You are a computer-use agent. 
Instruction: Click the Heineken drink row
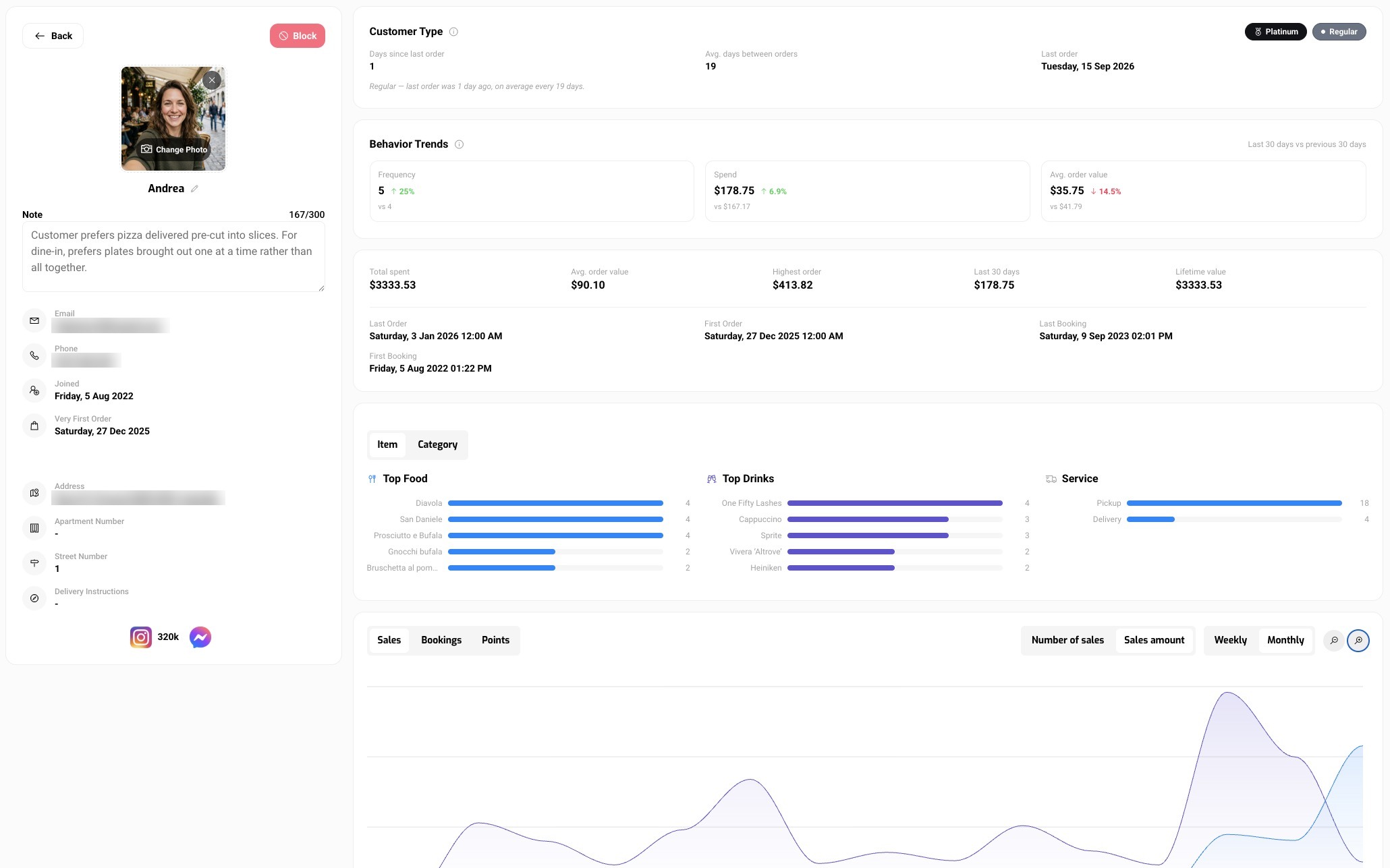pyautogui.click(x=868, y=568)
